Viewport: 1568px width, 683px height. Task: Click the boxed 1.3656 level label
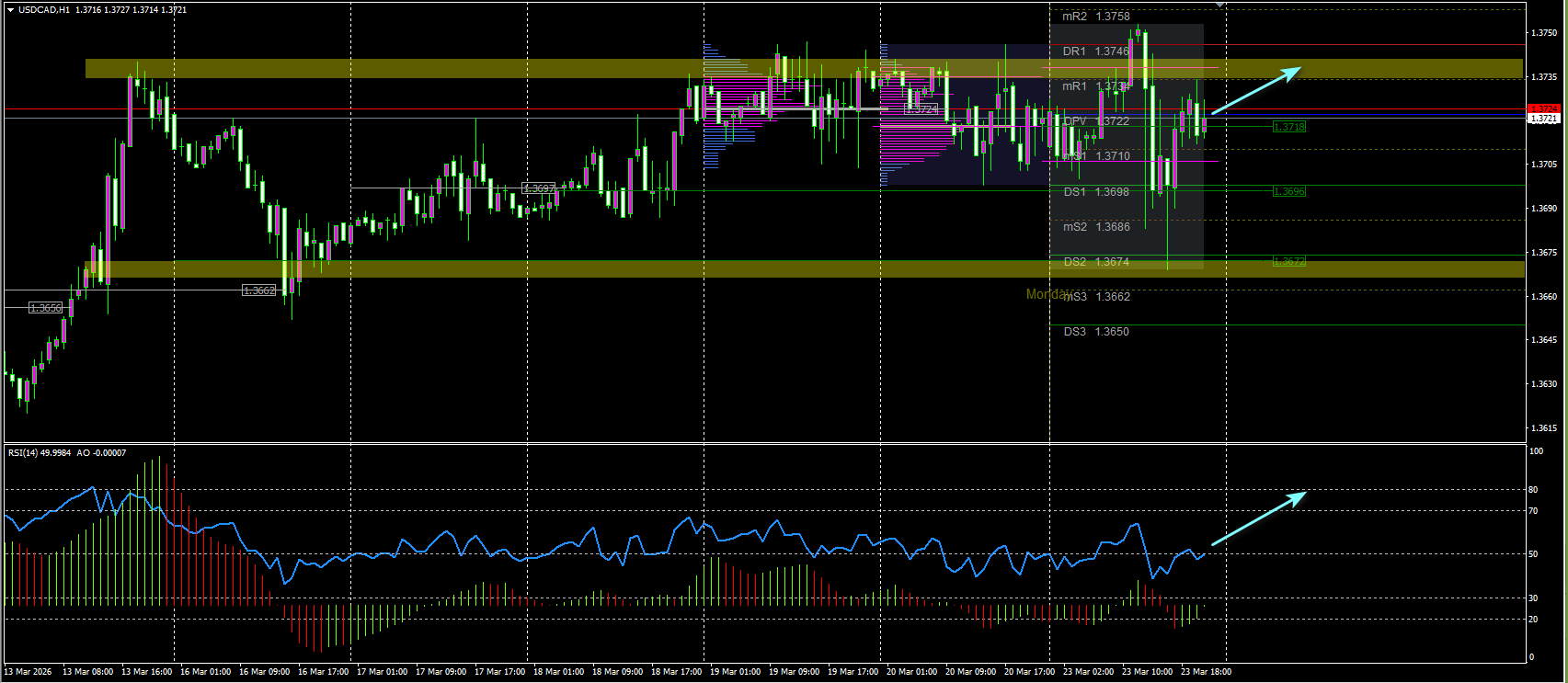tap(46, 308)
